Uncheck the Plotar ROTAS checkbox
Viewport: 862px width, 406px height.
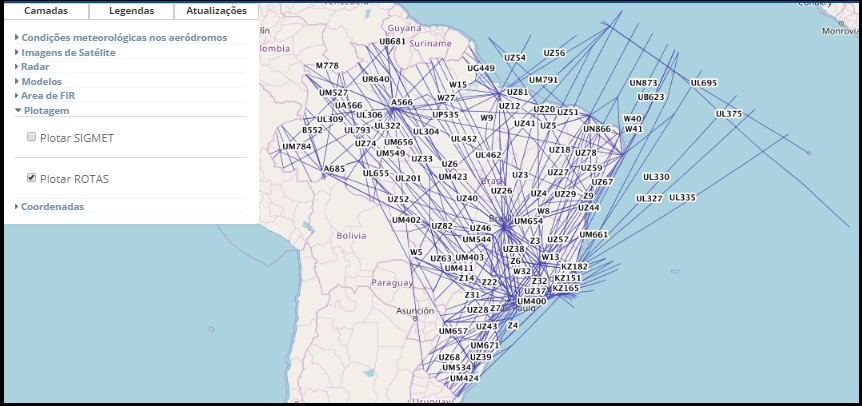[31, 178]
